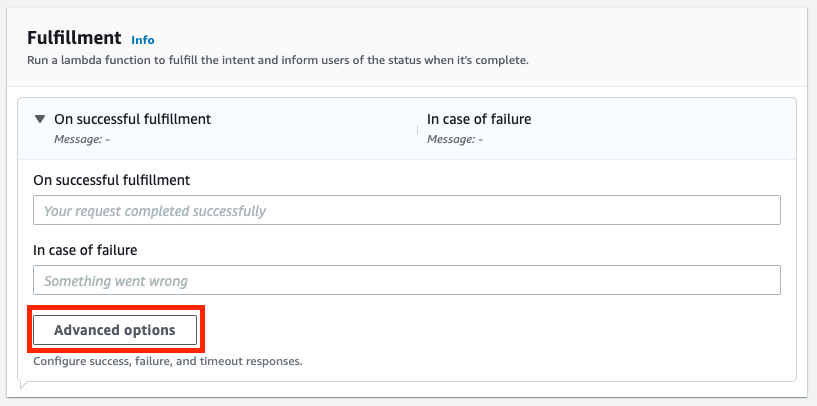This screenshot has width=817, height=406.
Task: Click the On successful fulfillment summary title
Action: 132,119
